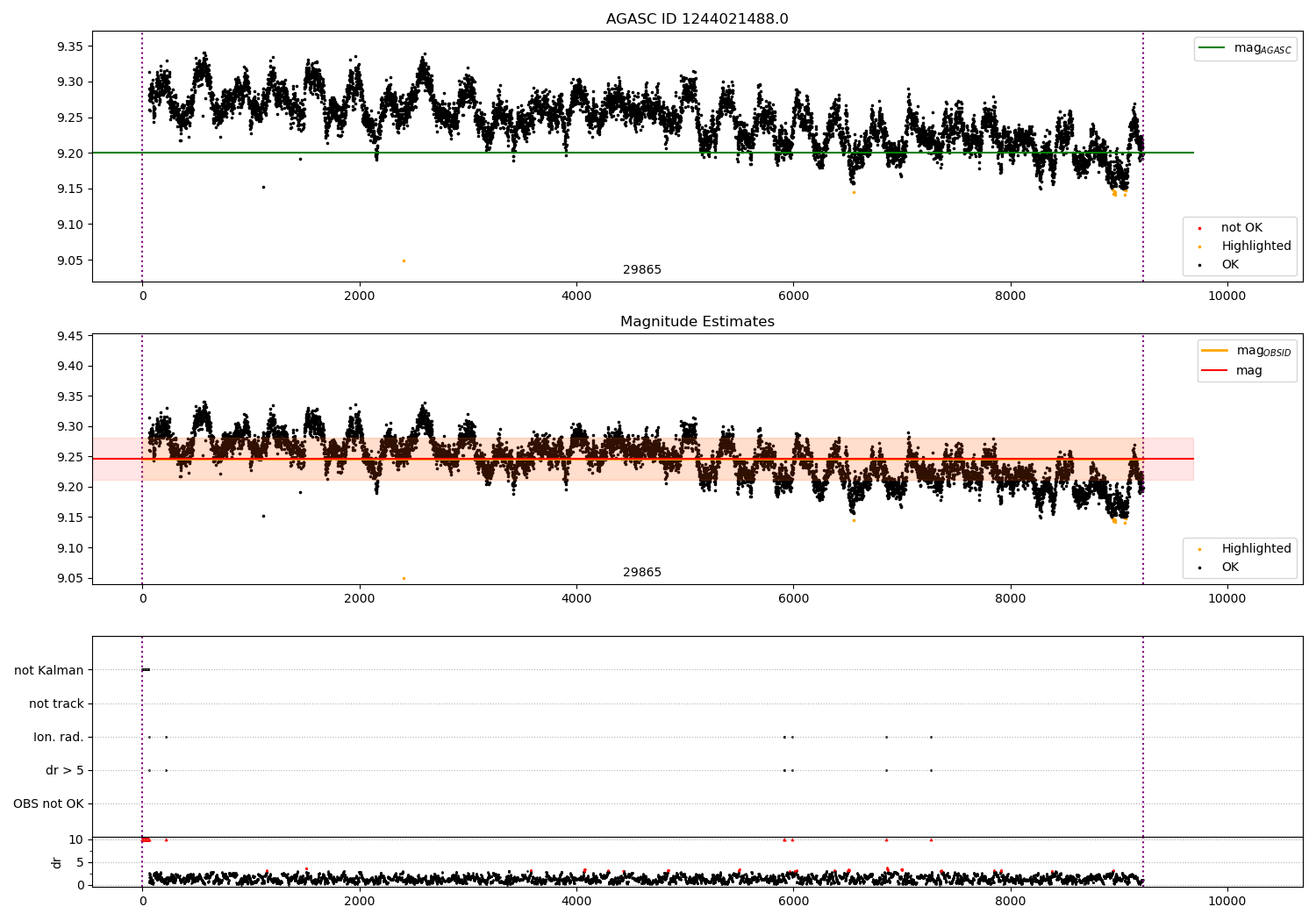The image size is (1316, 921).
Task: Click the title 'AGASC ID 1244021488.0'
Action: pyautogui.click(x=697, y=19)
